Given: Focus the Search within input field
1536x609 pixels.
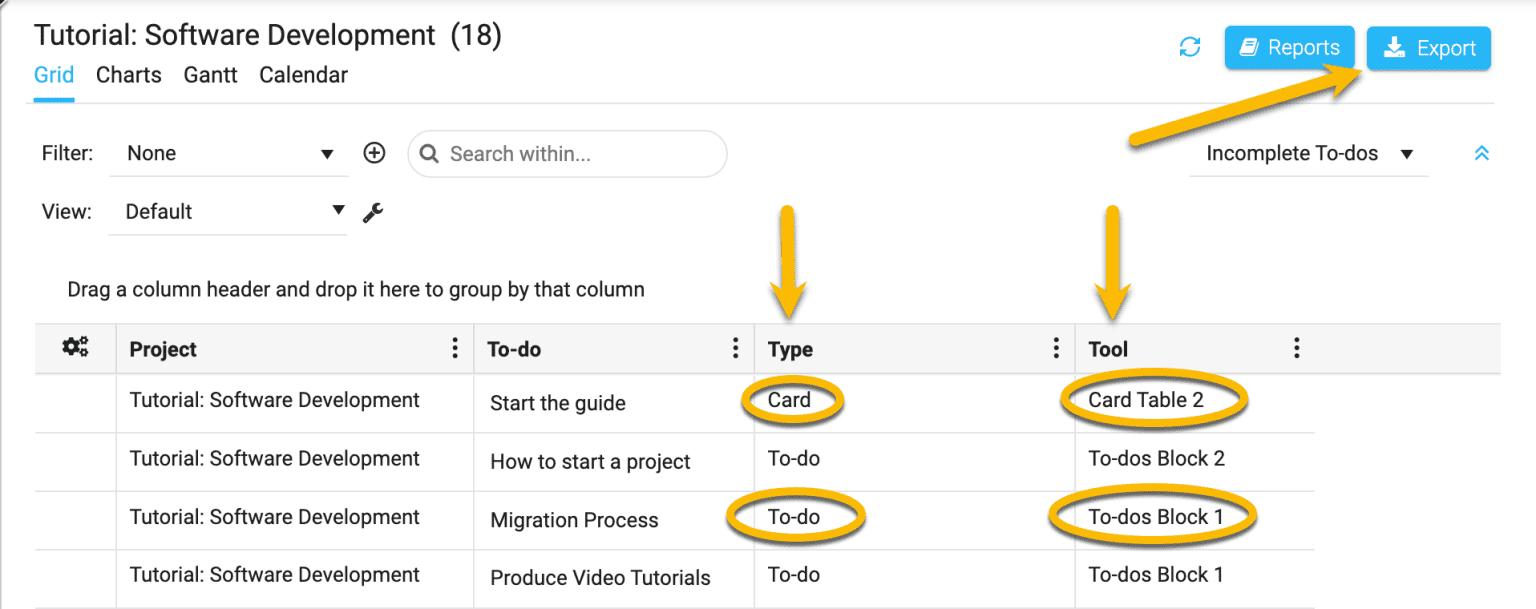Looking at the screenshot, I should coord(580,154).
